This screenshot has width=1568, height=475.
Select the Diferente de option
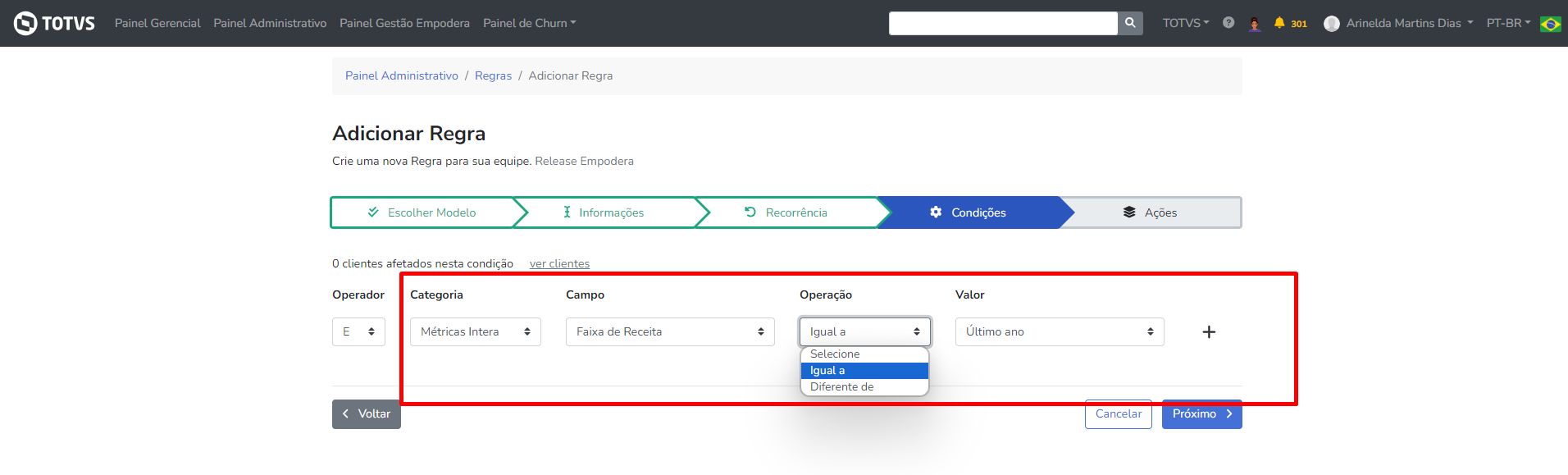[x=842, y=387]
